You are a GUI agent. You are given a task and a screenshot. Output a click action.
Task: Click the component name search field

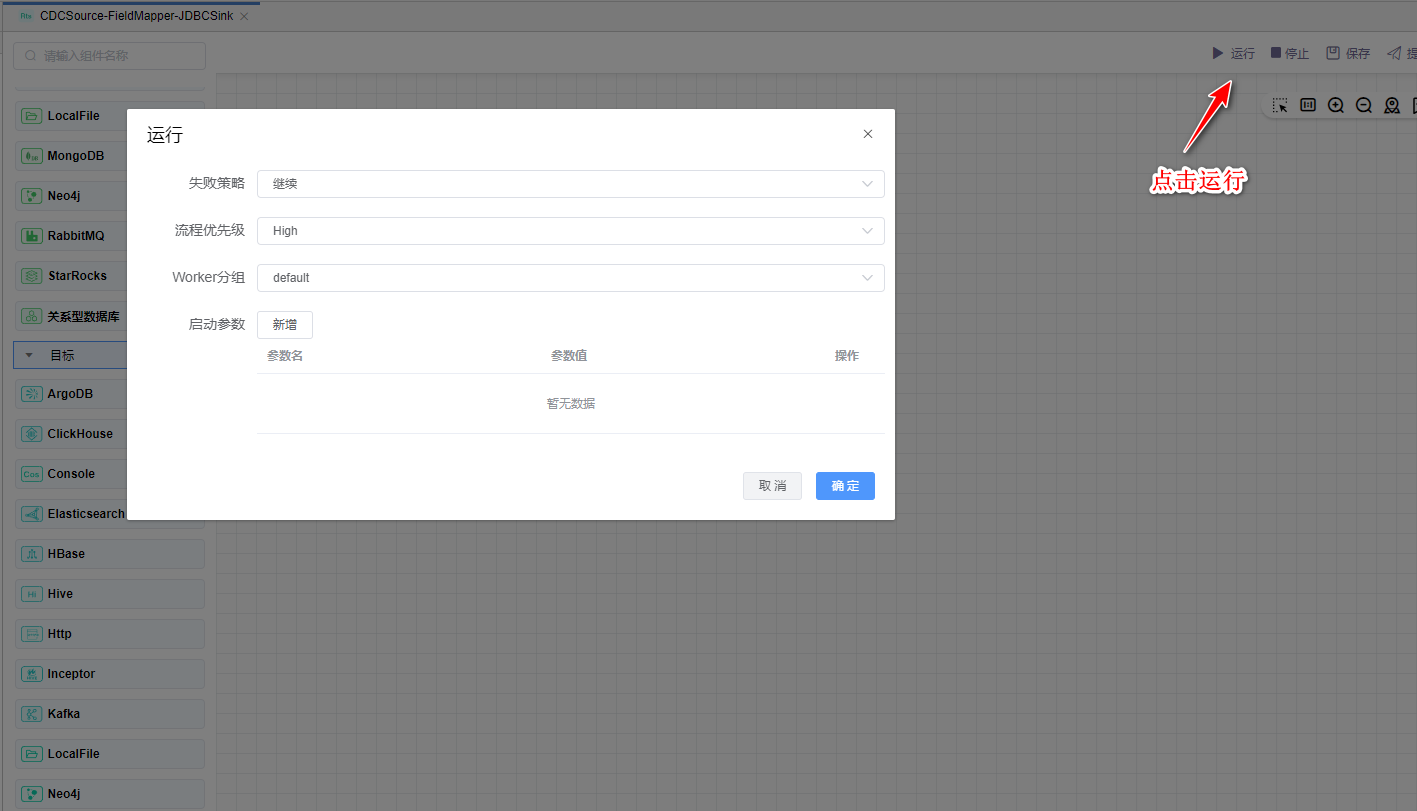[x=110, y=56]
